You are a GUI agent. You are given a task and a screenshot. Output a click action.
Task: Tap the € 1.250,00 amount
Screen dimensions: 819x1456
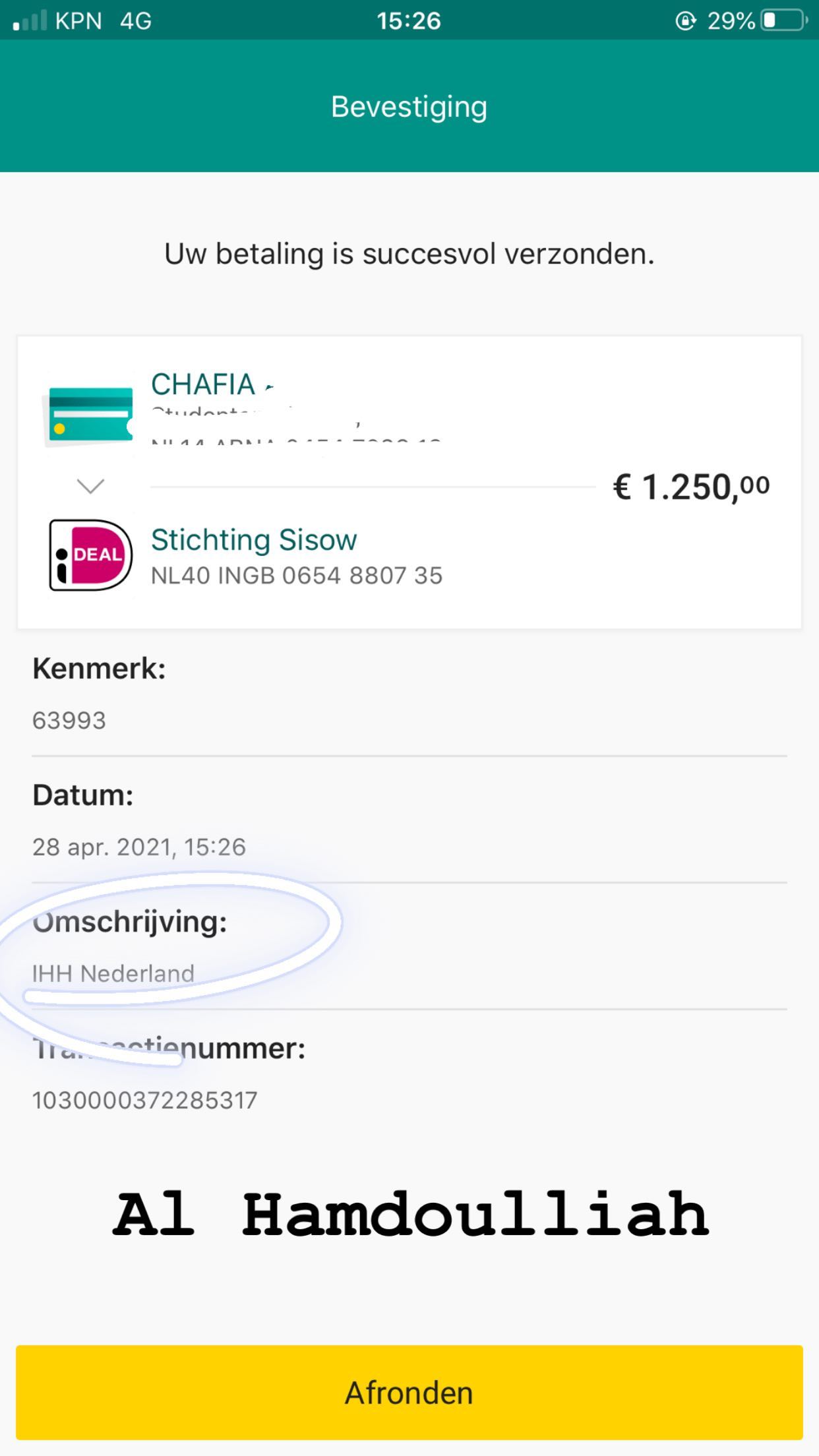[x=691, y=487]
